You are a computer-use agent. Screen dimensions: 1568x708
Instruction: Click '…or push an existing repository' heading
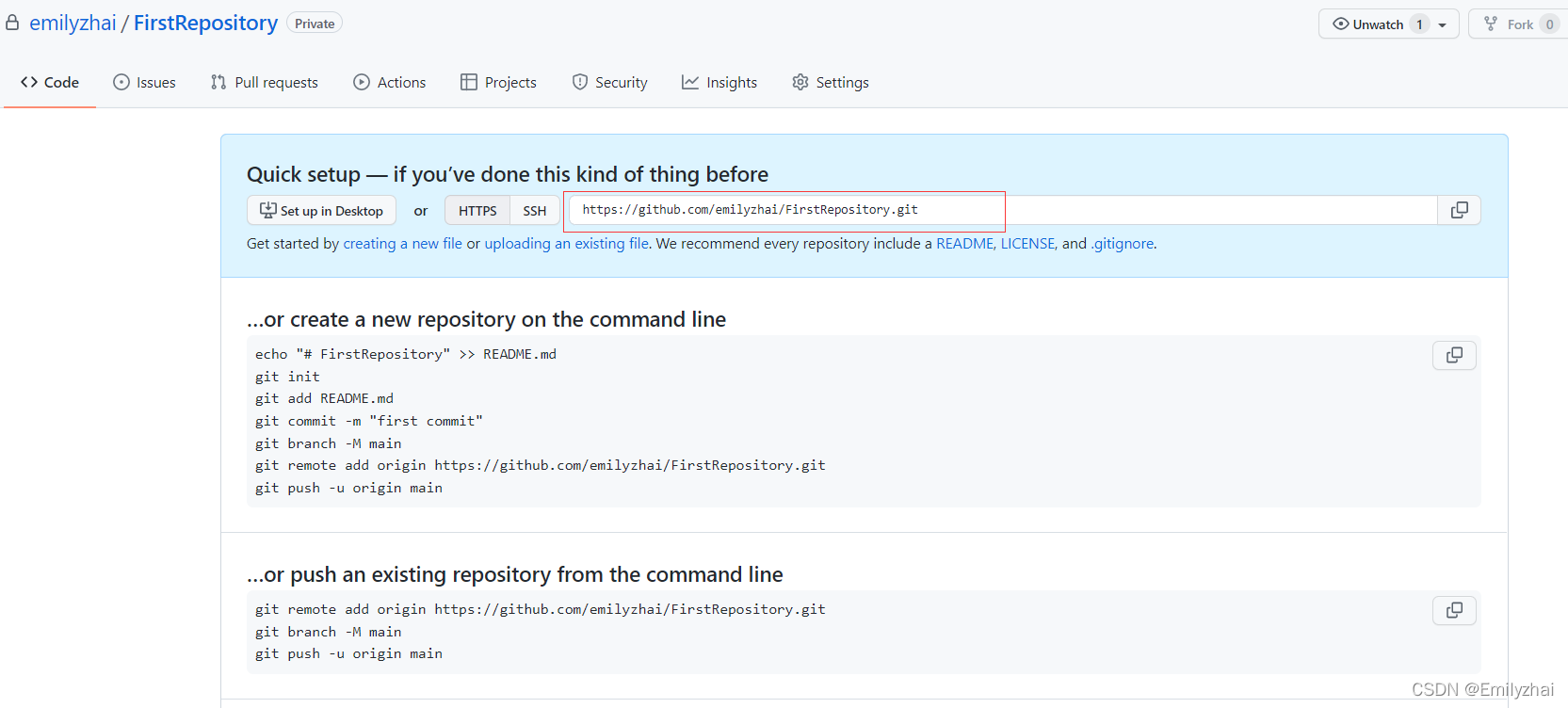pyautogui.click(x=515, y=574)
